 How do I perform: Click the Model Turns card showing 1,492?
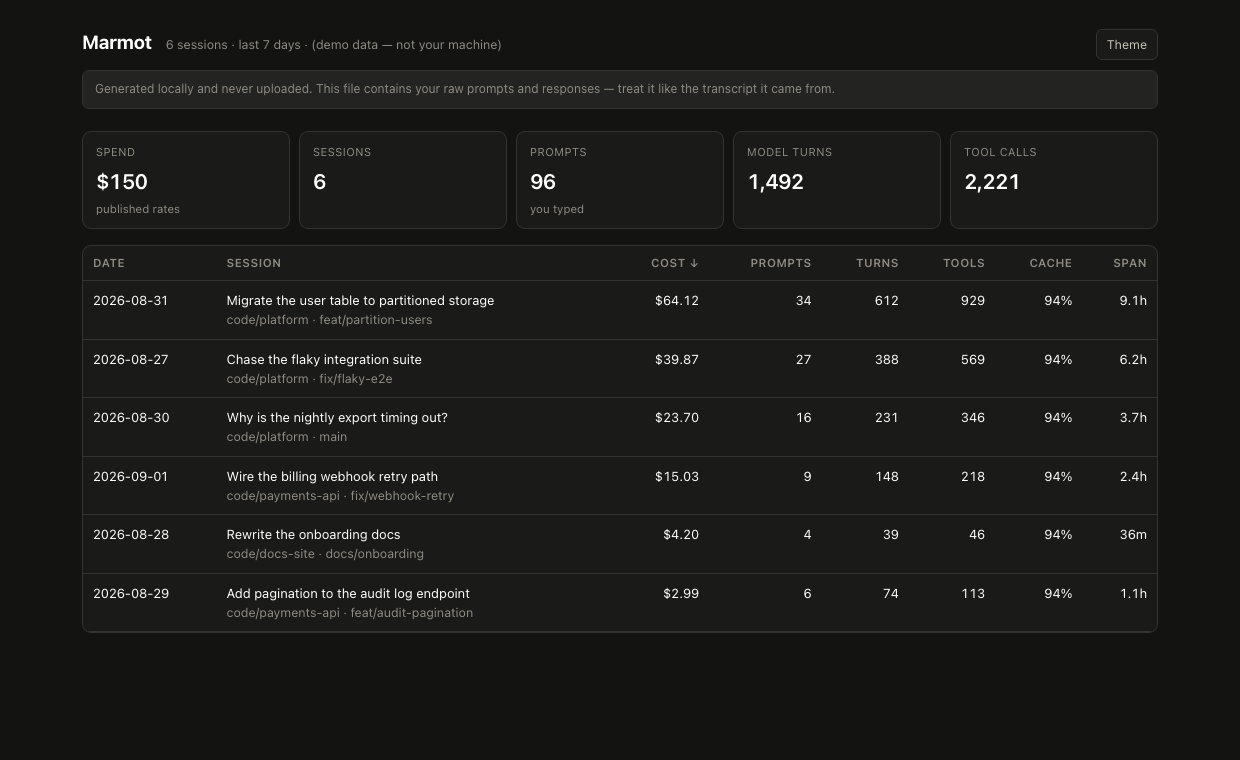(x=837, y=180)
